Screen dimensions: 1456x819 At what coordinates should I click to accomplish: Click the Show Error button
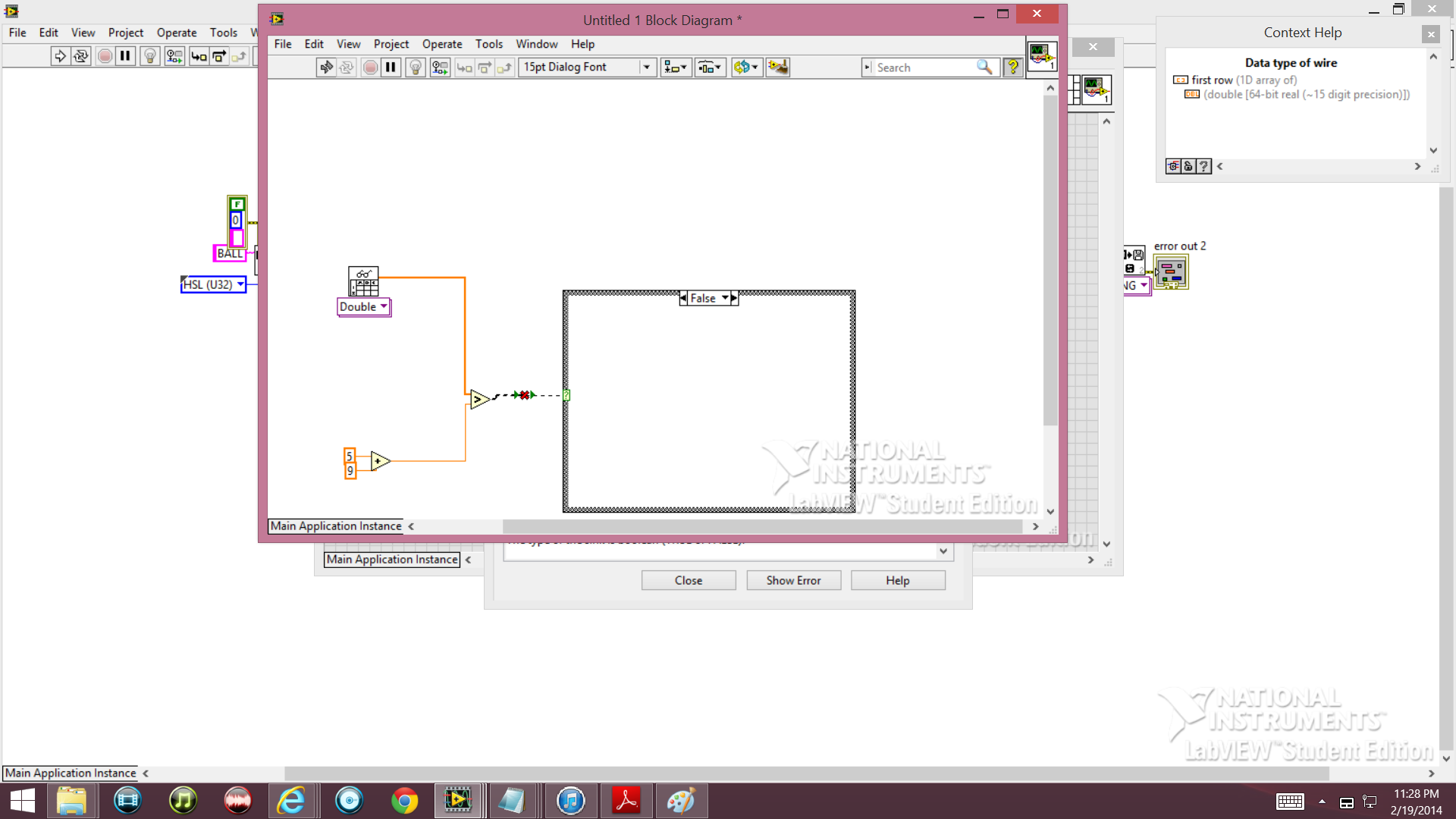point(793,580)
